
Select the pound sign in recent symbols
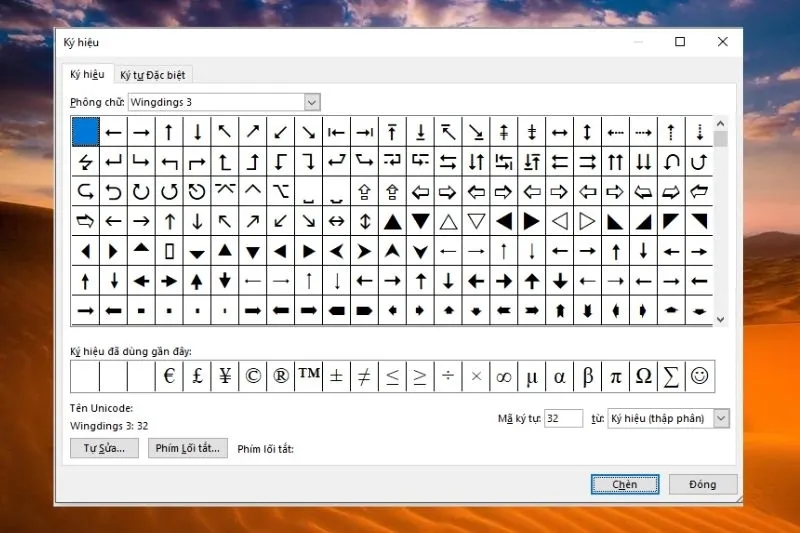pyautogui.click(x=197, y=376)
